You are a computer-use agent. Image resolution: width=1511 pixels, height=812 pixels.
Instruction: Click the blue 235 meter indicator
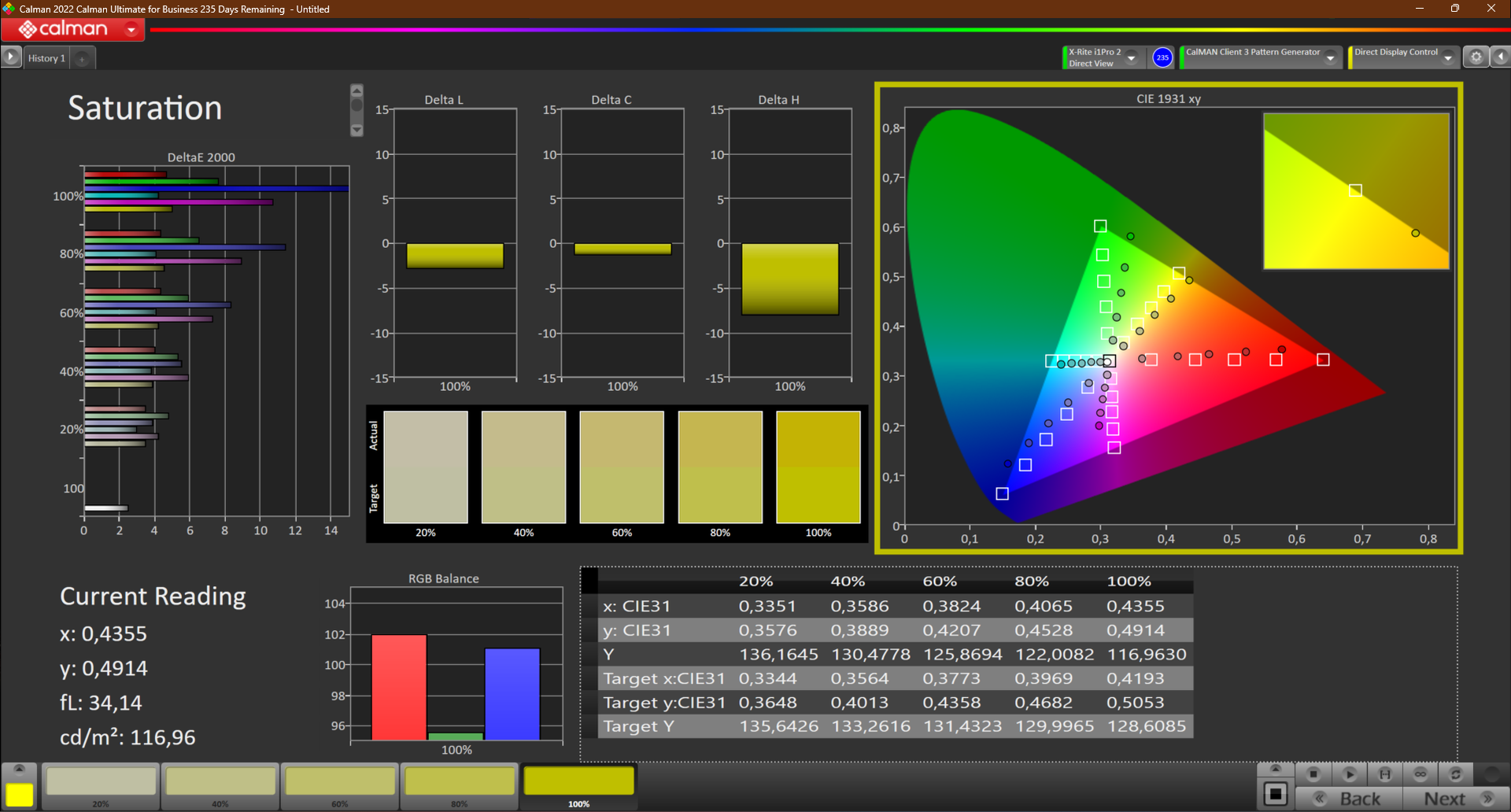tap(1162, 57)
